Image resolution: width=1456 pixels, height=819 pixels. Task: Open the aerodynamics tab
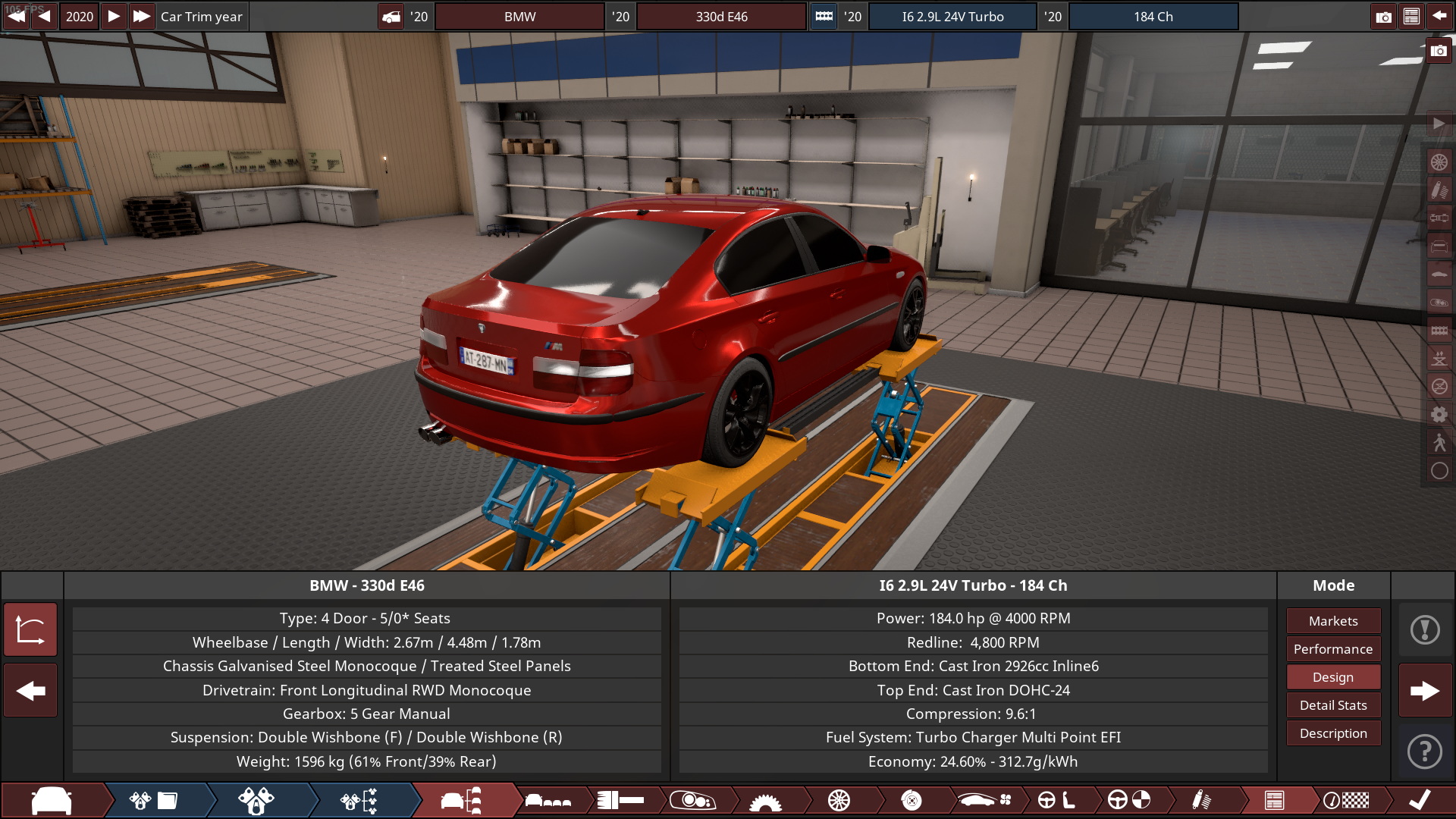pos(984,801)
